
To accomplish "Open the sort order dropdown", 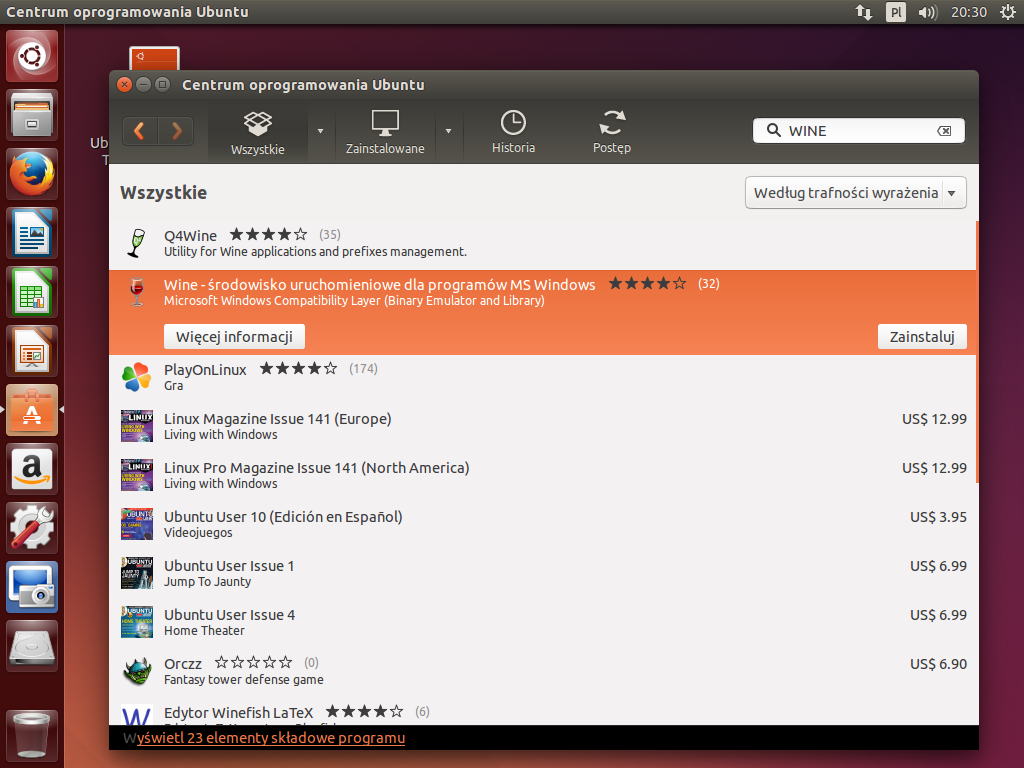I will point(855,193).
